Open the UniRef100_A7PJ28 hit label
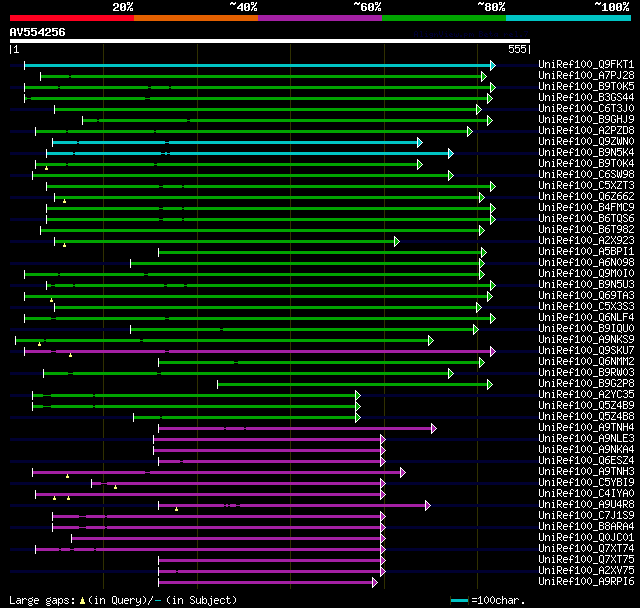The height and width of the screenshot is (608, 640). (x=586, y=75)
